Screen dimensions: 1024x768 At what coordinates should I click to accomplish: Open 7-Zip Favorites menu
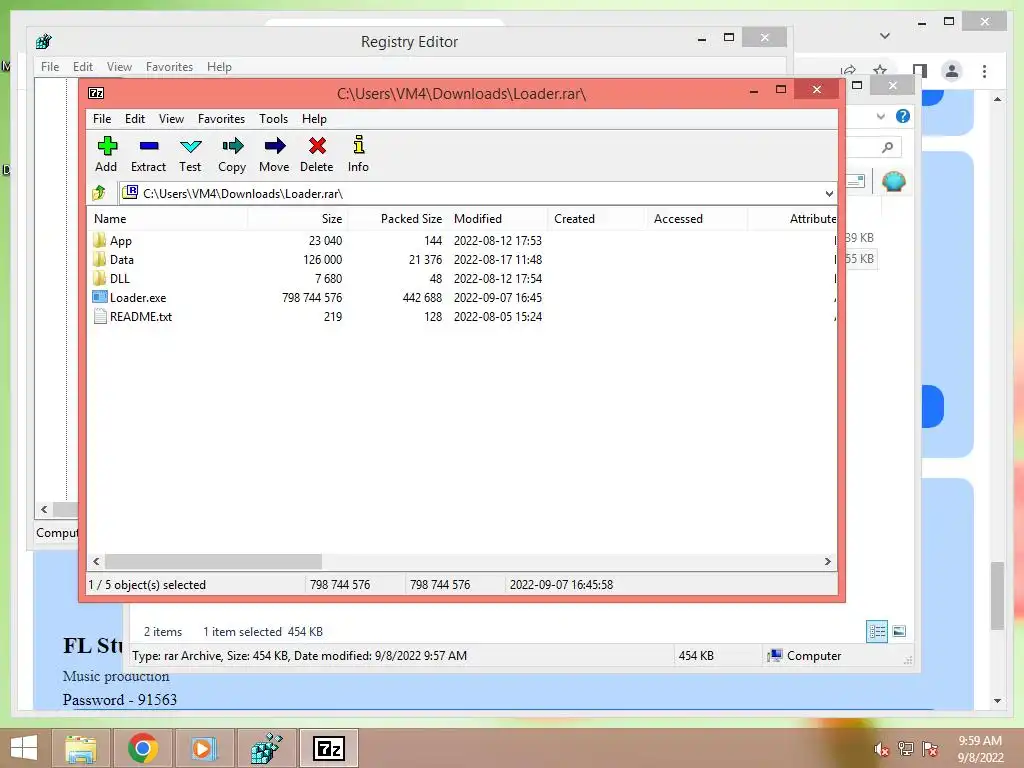(221, 119)
